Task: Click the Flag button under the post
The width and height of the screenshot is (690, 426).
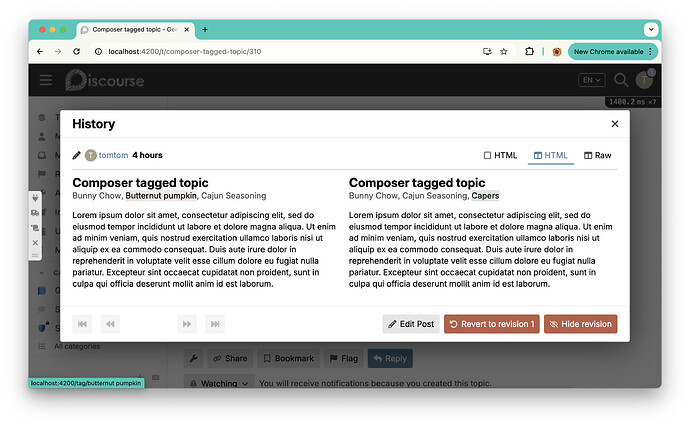Action: (x=344, y=358)
